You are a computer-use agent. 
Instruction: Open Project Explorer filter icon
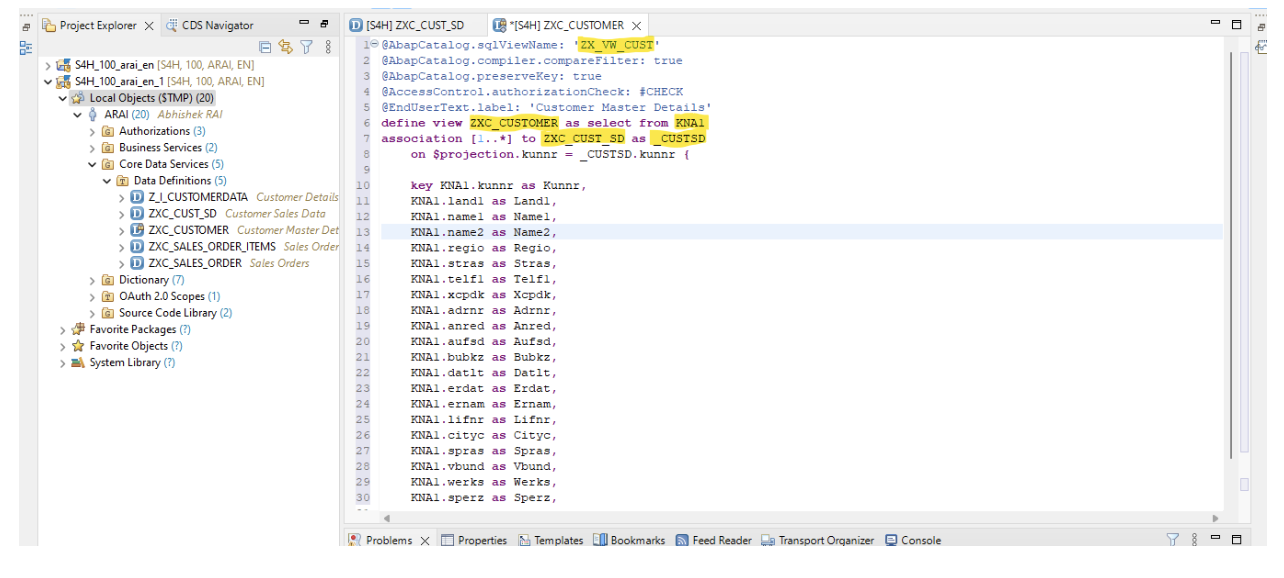(x=307, y=46)
